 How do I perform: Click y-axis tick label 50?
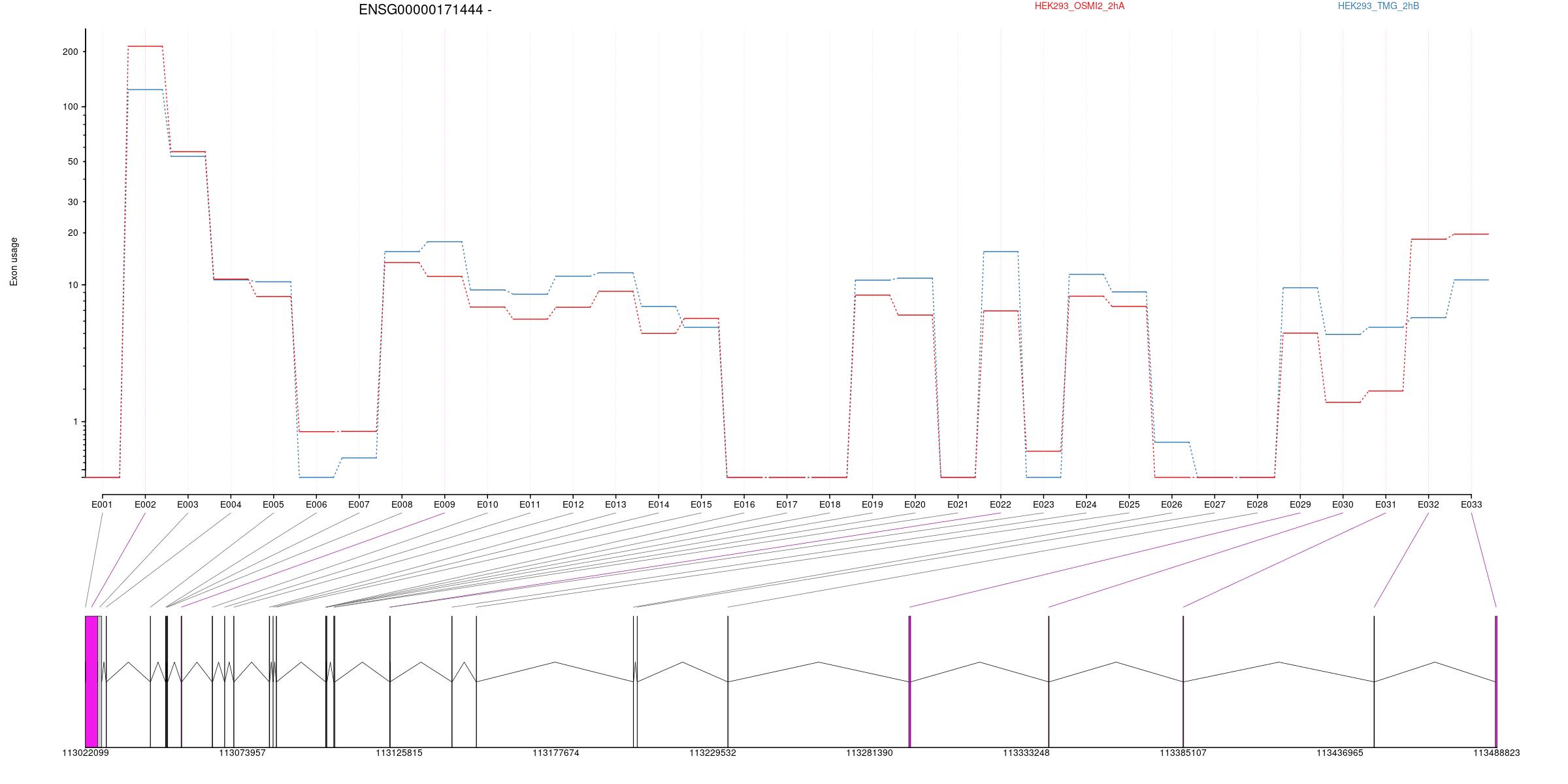pos(73,161)
